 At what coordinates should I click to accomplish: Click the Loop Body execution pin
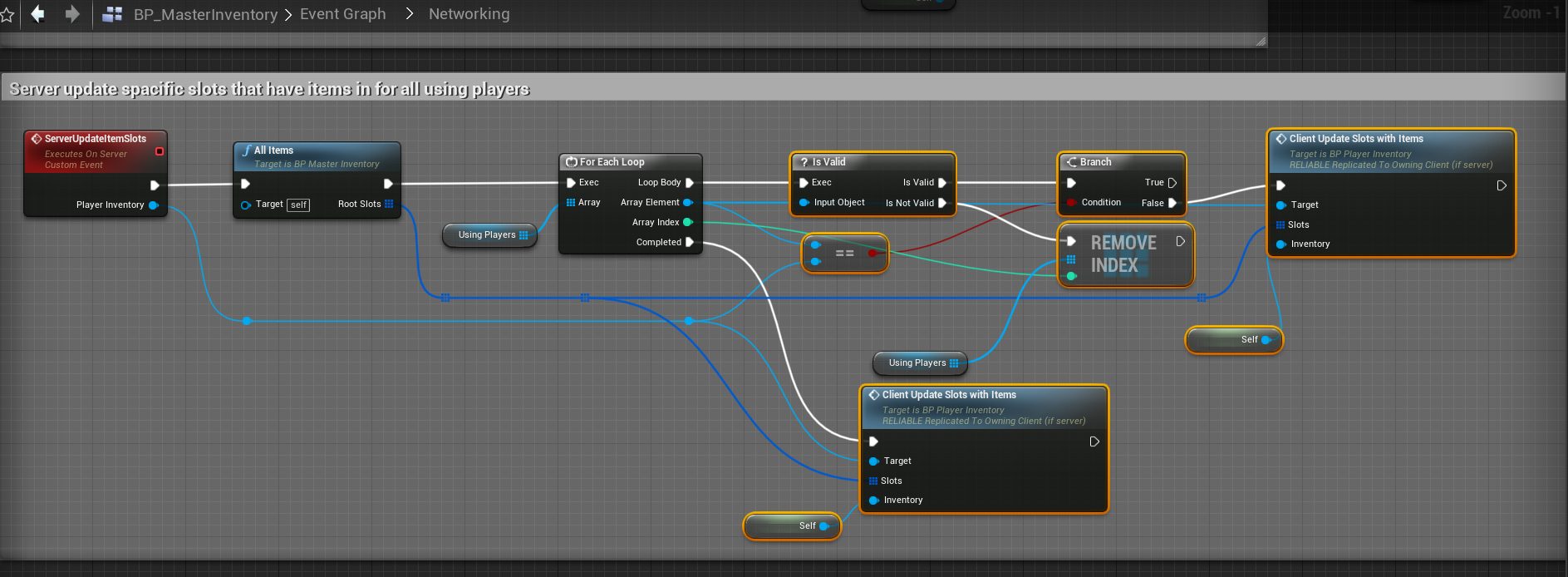(690, 183)
